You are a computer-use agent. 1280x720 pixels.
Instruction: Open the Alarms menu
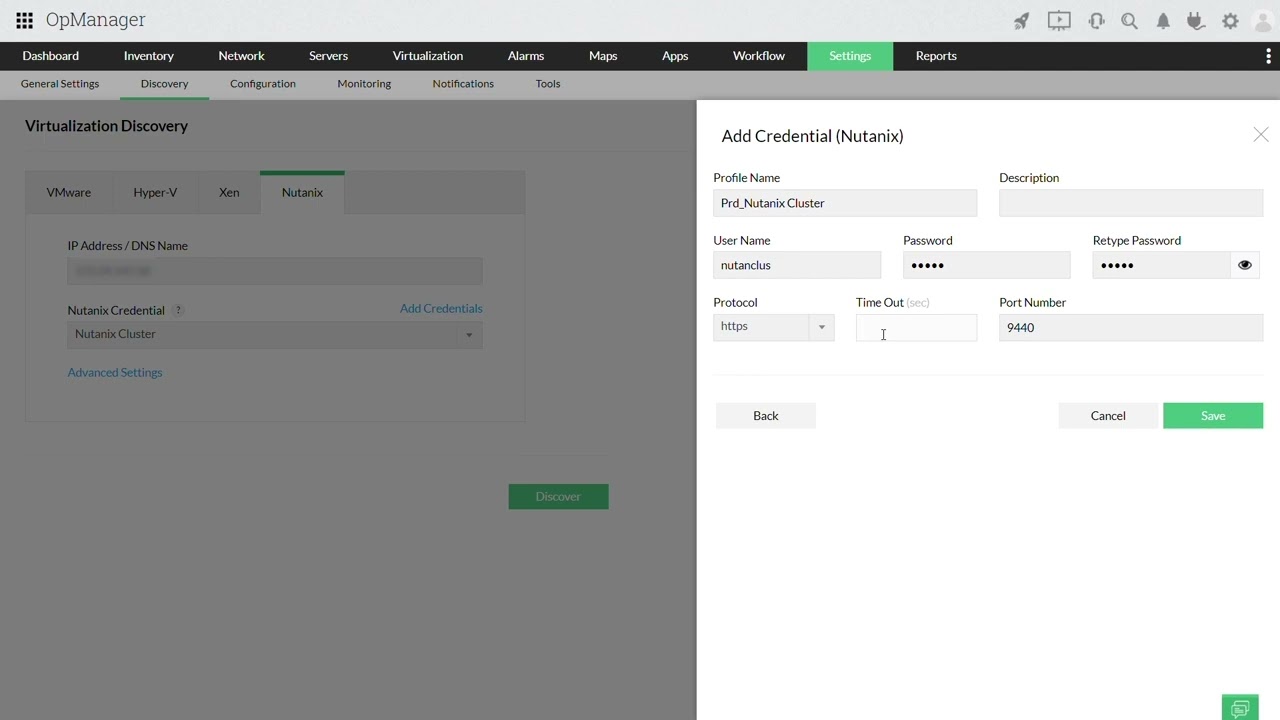[x=526, y=56]
